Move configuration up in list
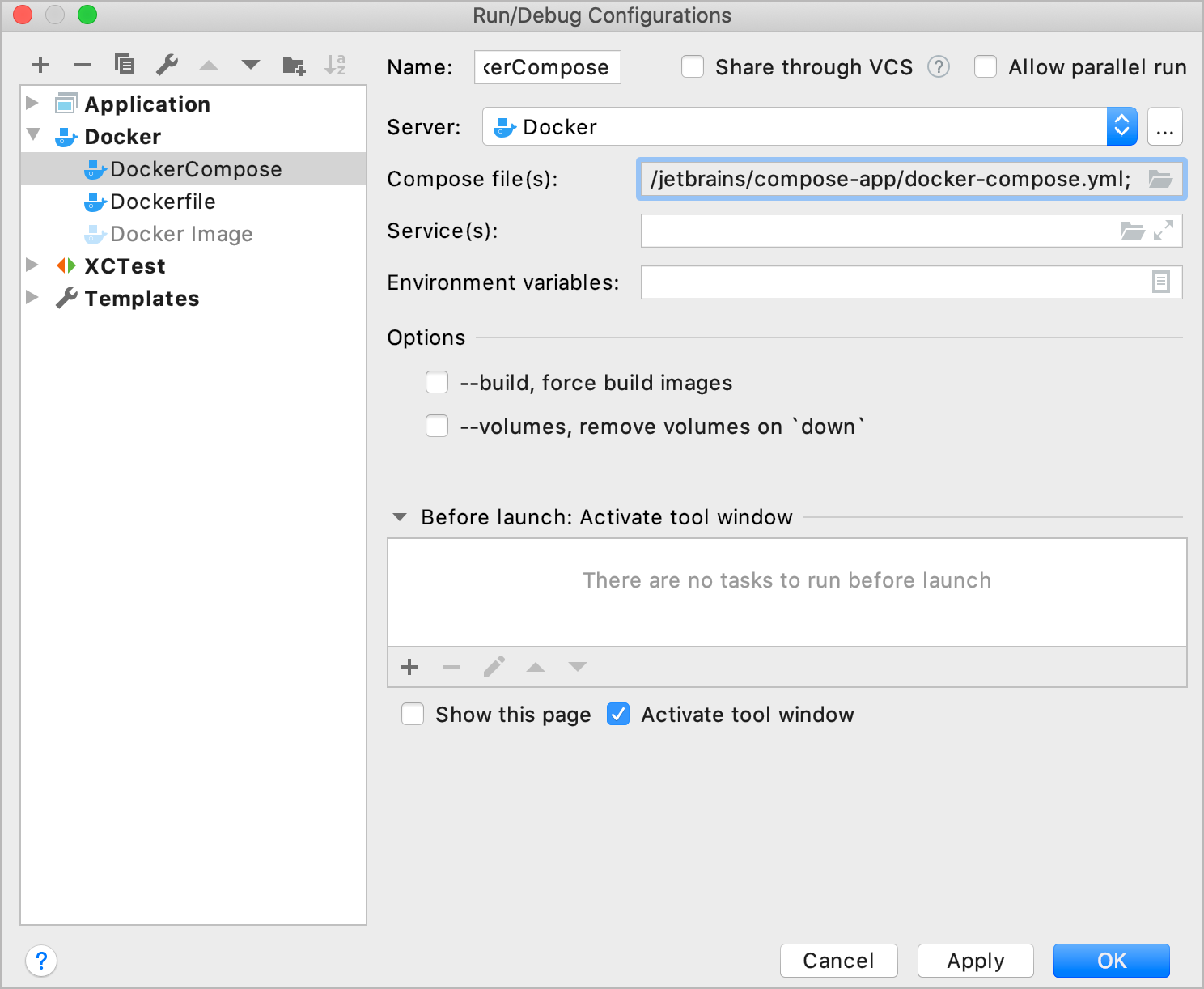 (209, 65)
